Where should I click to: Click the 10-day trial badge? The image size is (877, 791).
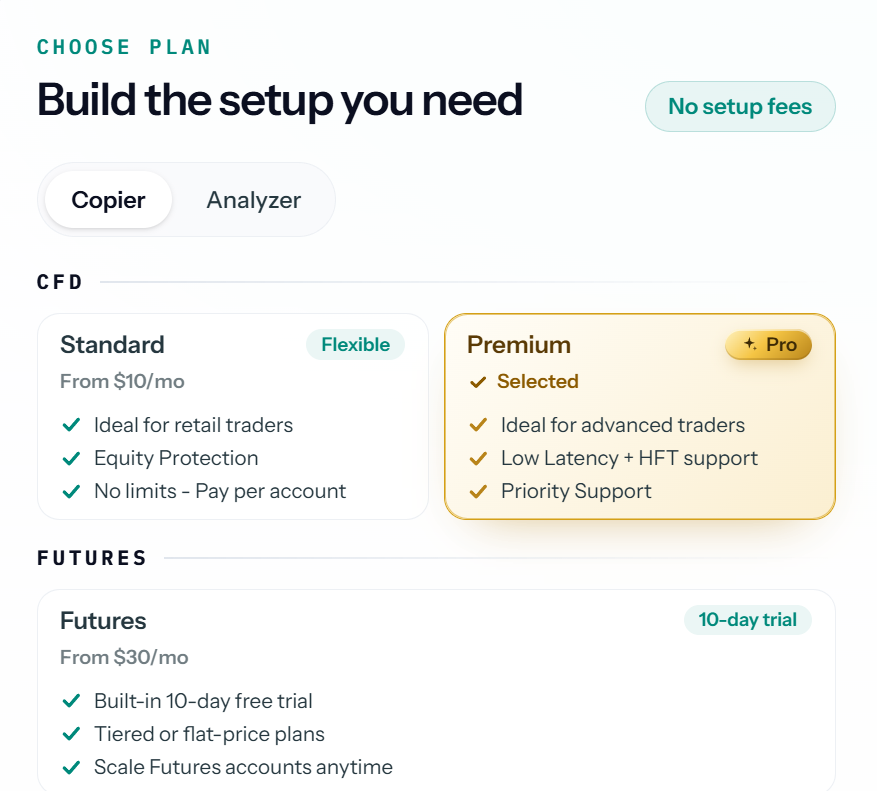(x=747, y=620)
